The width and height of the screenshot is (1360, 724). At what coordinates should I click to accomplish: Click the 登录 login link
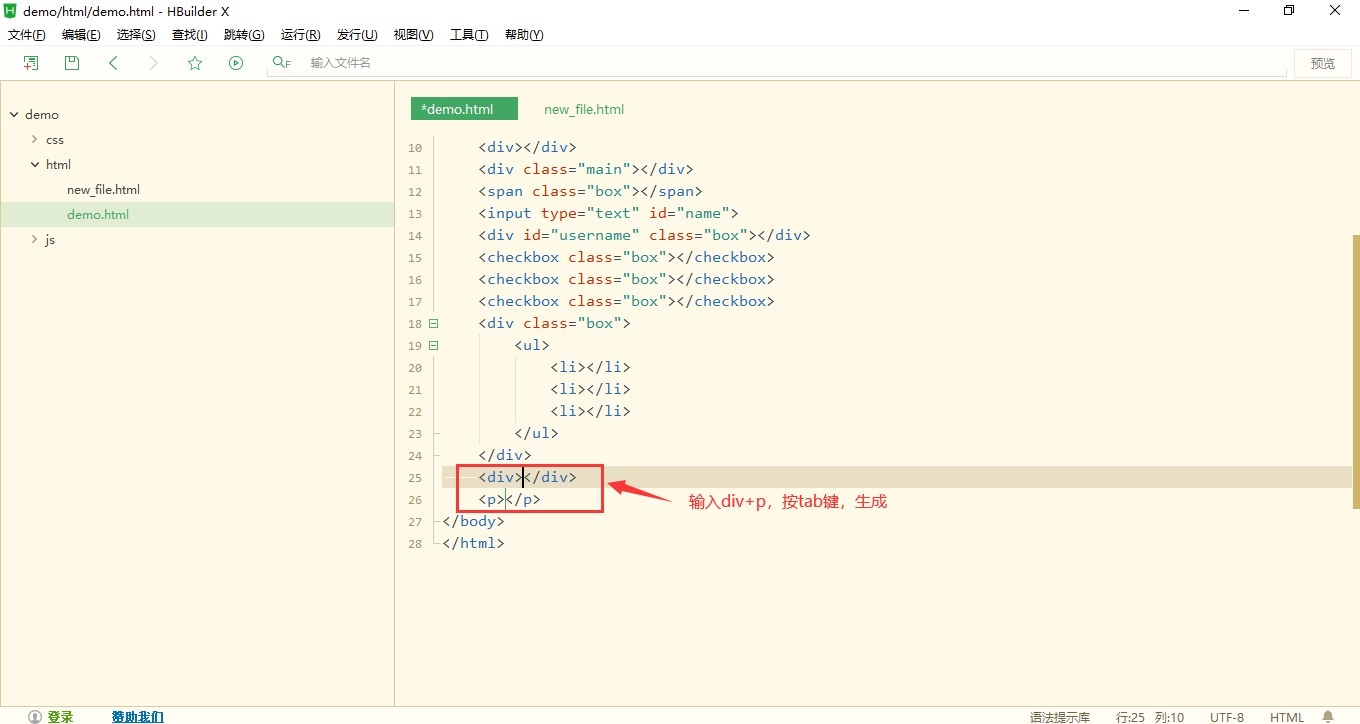pyautogui.click(x=60, y=717)
